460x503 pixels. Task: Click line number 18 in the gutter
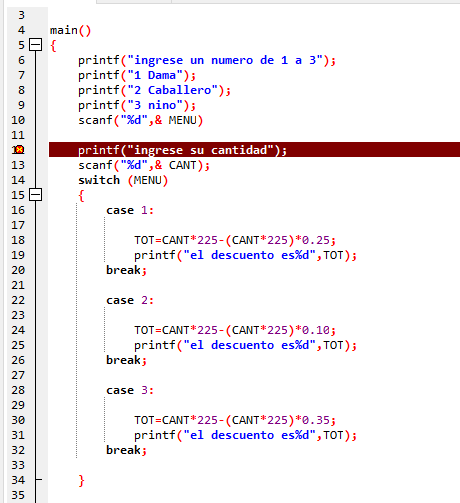(18, 240)
